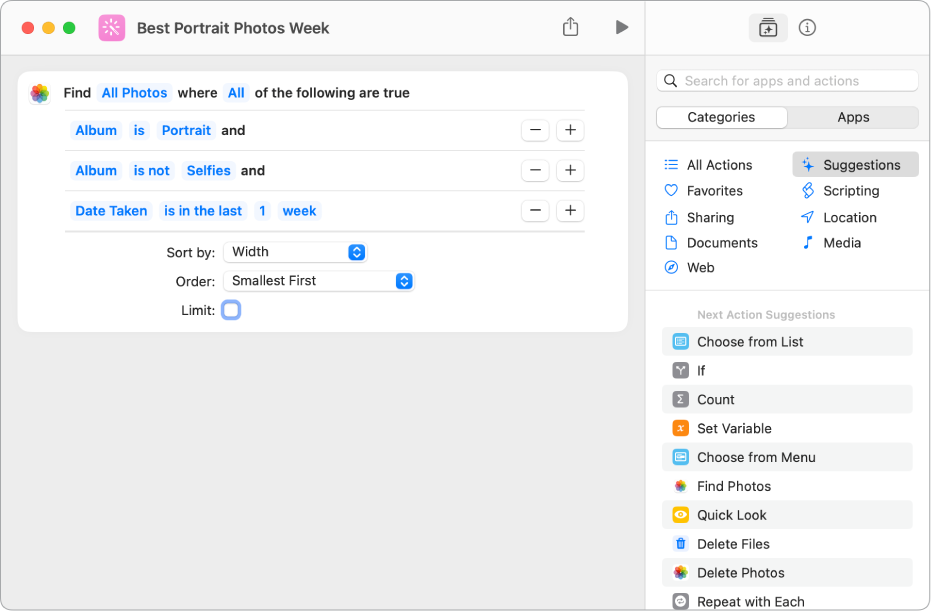Enable the Limit checkbox
Viewport: 932px width, 612px height.
coord(231,310)
